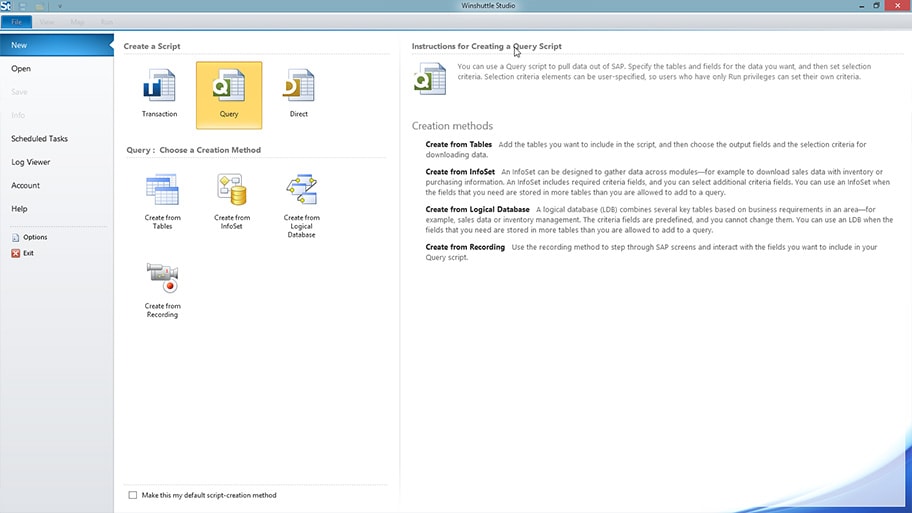Image resolution: width=912 pixels, height=513 pixels.
Task: Click Create from InfoSet icon
Action: [232, 189]
